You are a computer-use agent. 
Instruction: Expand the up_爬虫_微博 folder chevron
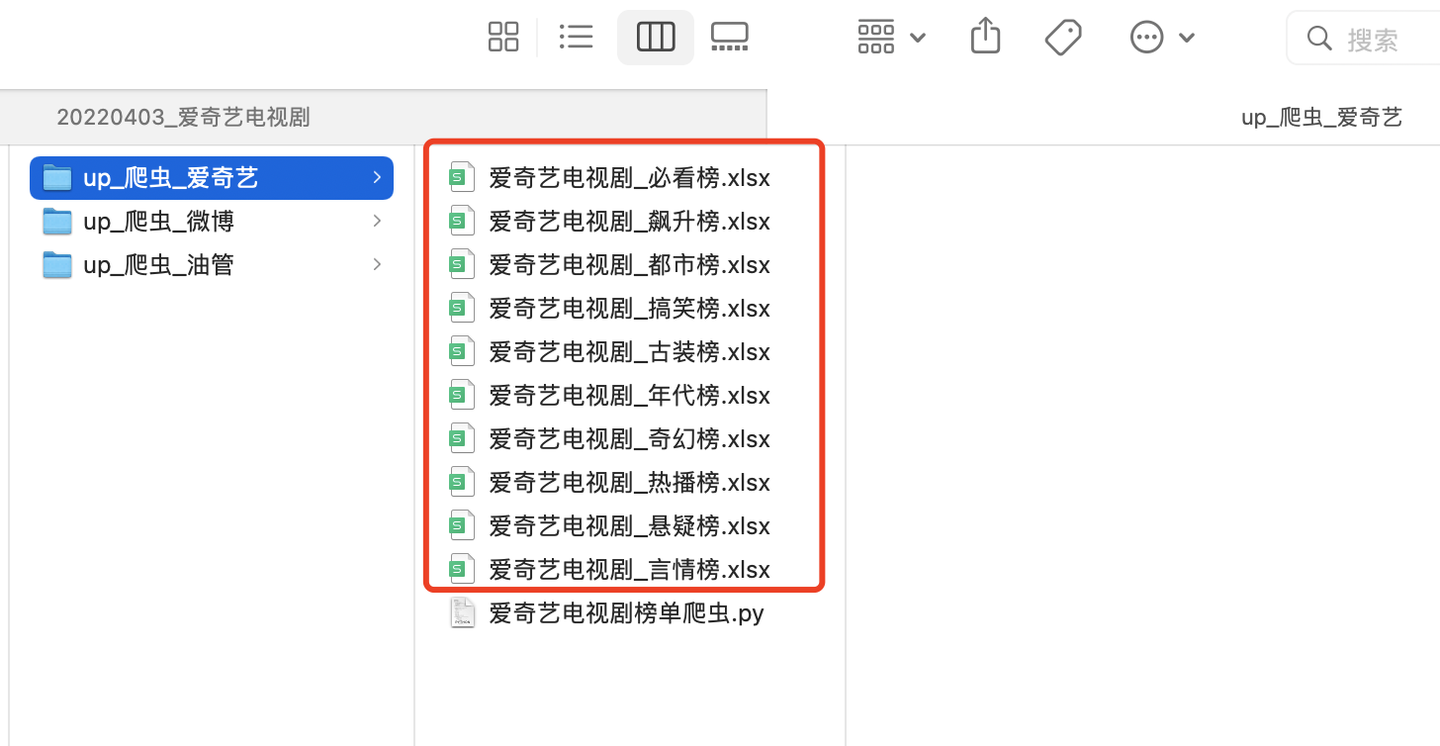pos(377,221)
